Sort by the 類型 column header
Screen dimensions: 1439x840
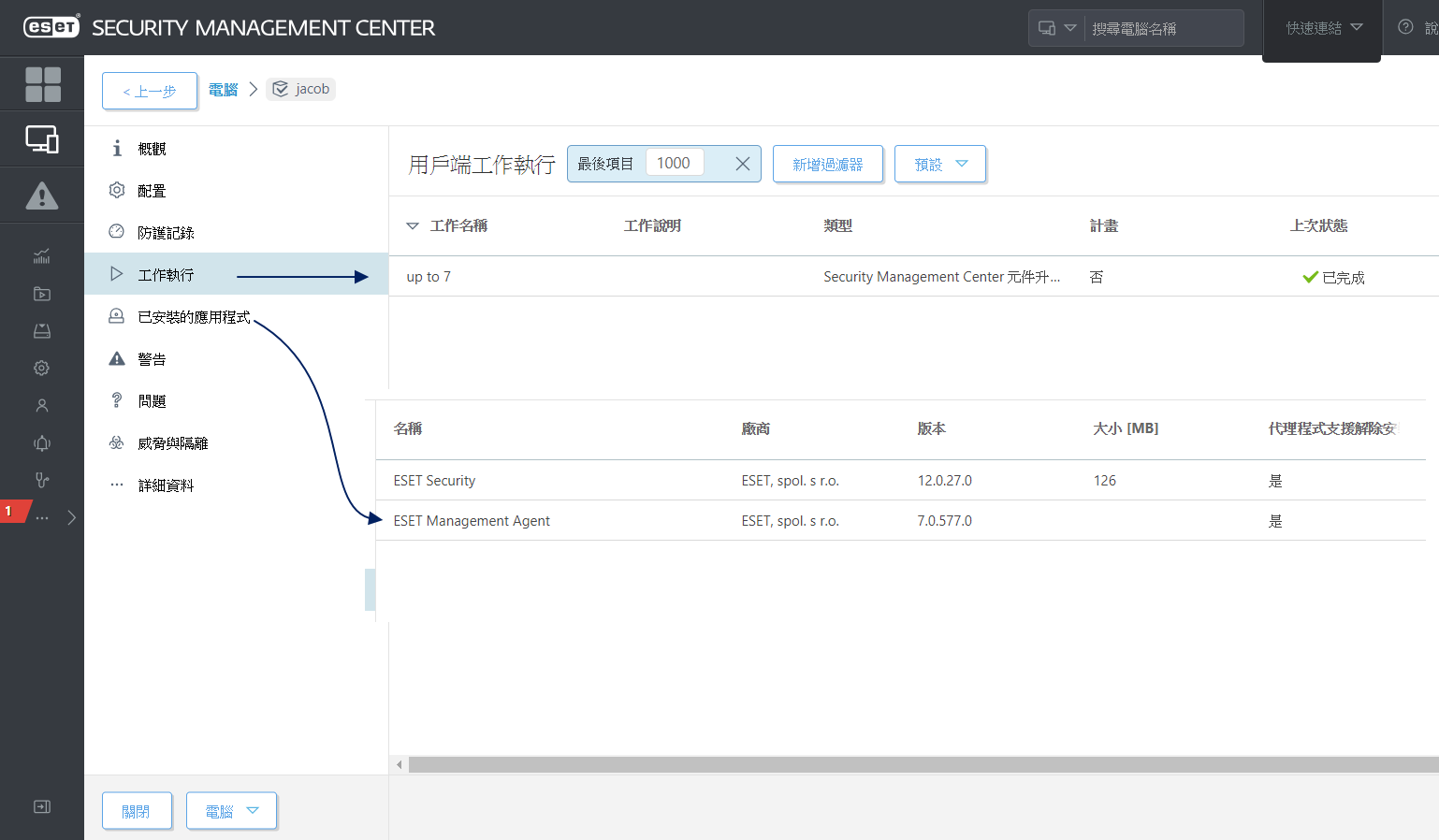tap(838, 225)
